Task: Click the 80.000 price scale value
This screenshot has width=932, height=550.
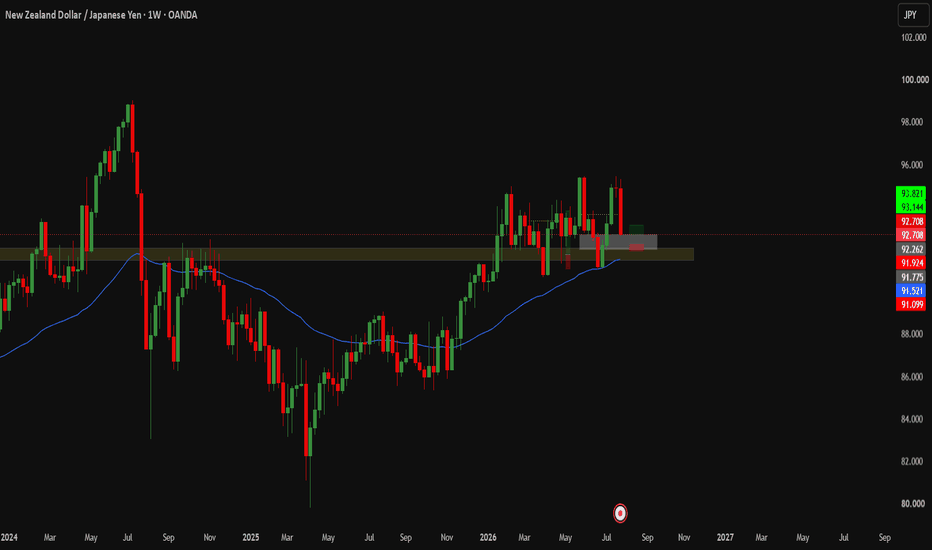Action: 912,504
